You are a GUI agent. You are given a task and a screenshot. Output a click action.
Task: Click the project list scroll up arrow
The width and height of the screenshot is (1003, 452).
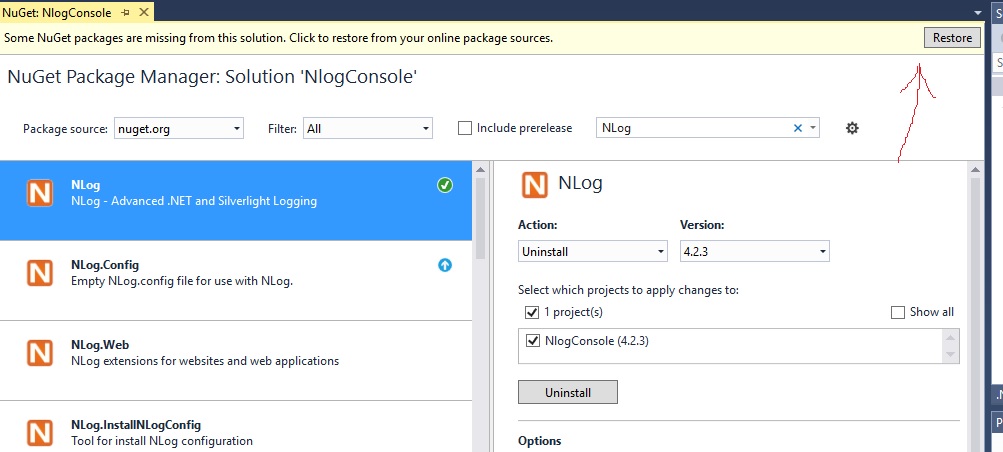(x=950, y=338)
